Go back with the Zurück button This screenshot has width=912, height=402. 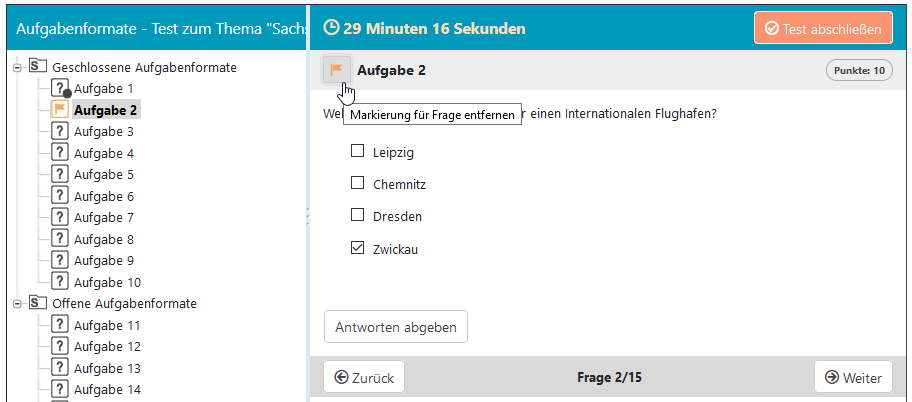(x=364, y=377)
